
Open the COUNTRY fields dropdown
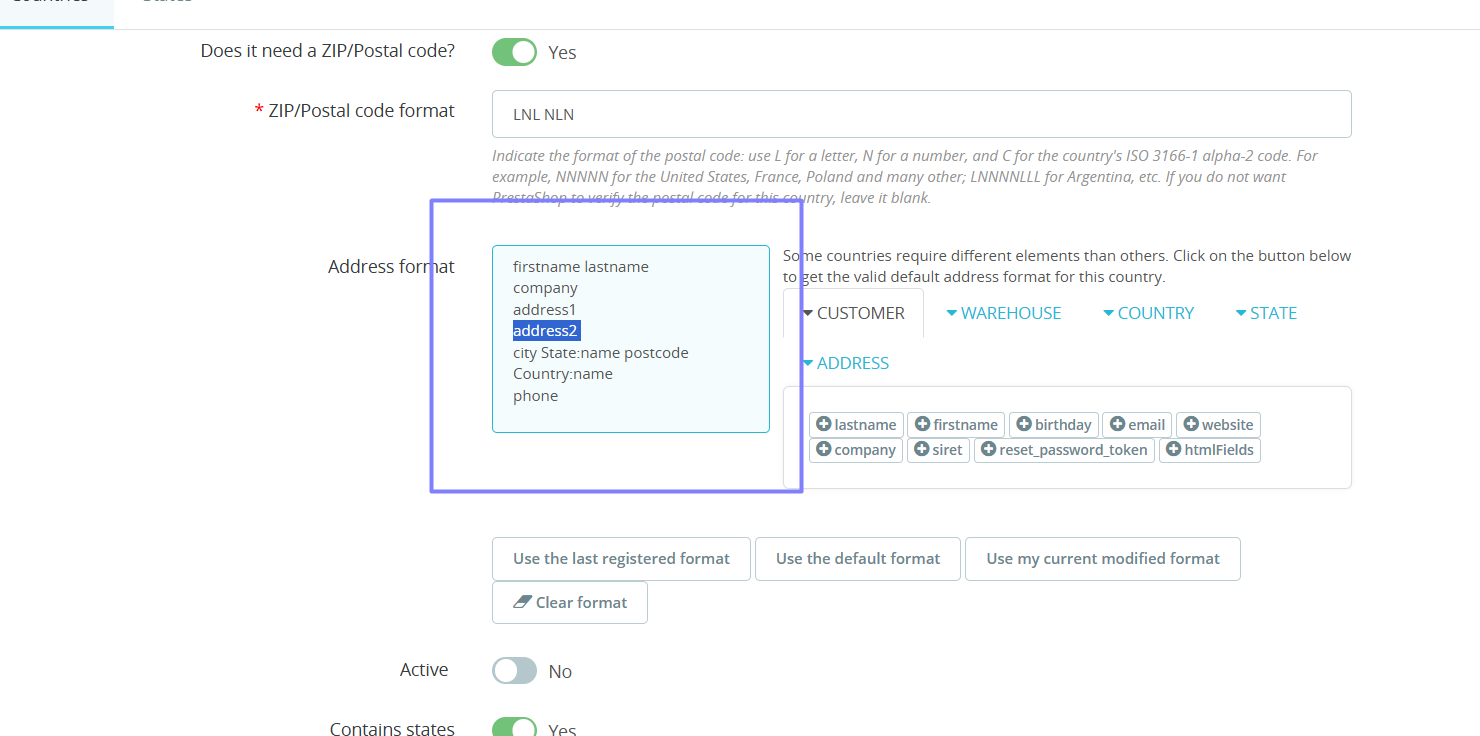click(x=1148, y=313)
